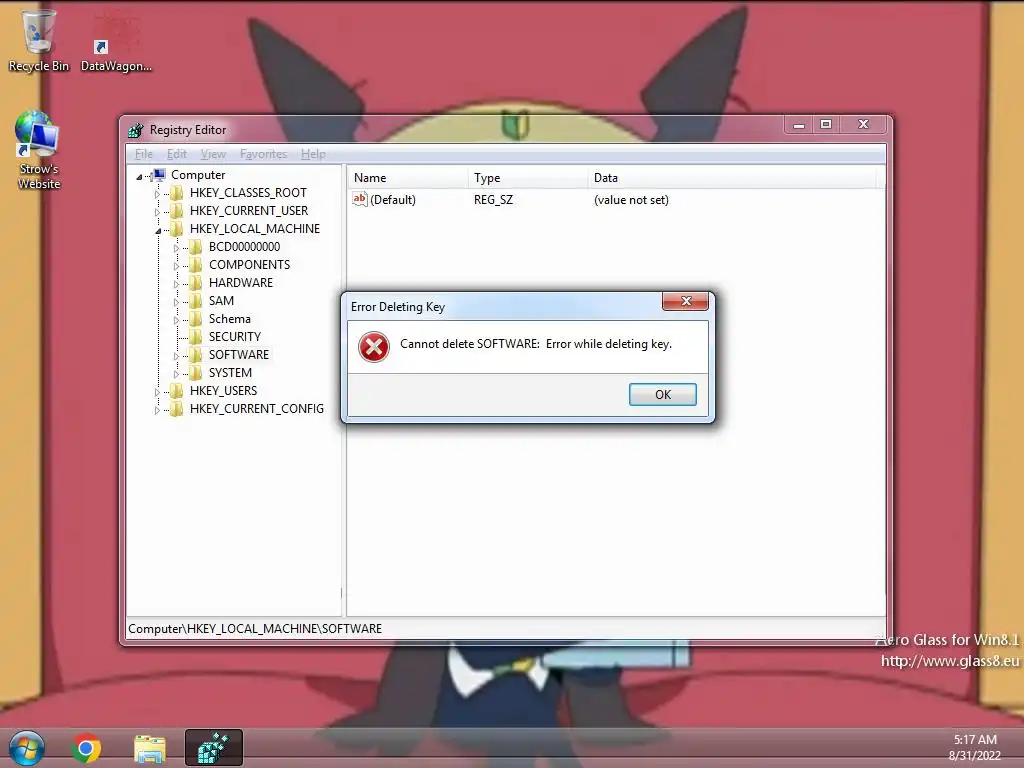This screenshot has width=1024, height=768.
Task: Click the HKEY_LOCAL_MACHINE folder icon
Action: coord(176,229)
